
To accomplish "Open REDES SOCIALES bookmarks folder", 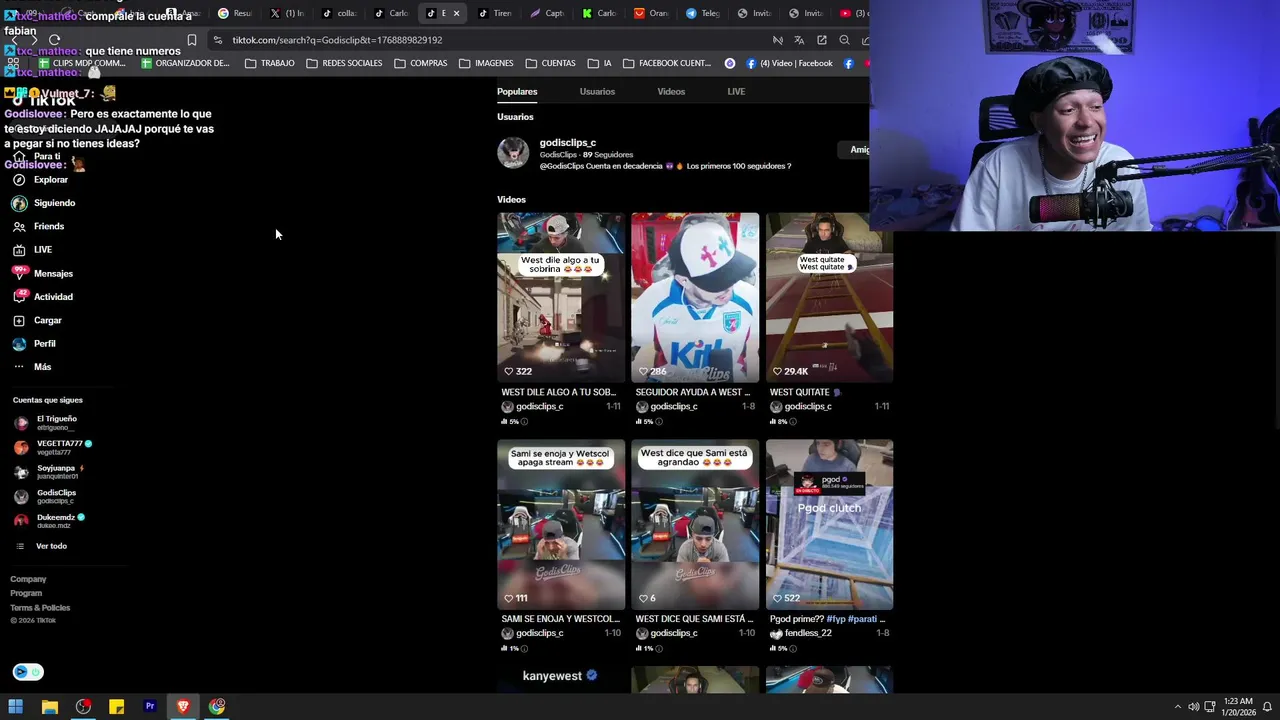I will pos(344,63).
